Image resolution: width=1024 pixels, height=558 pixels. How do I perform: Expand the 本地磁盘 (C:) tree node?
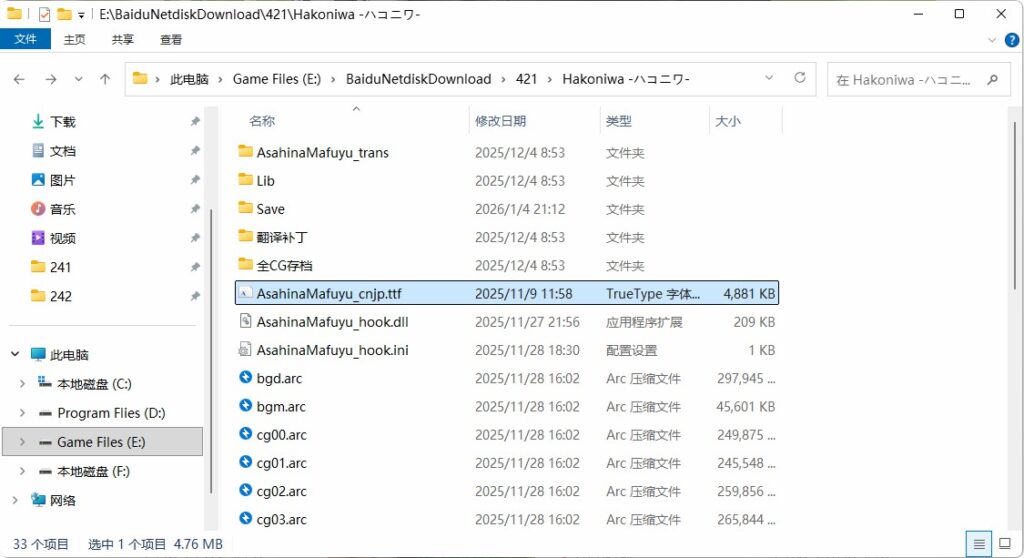pyautogui.click(x=22, y=384)
